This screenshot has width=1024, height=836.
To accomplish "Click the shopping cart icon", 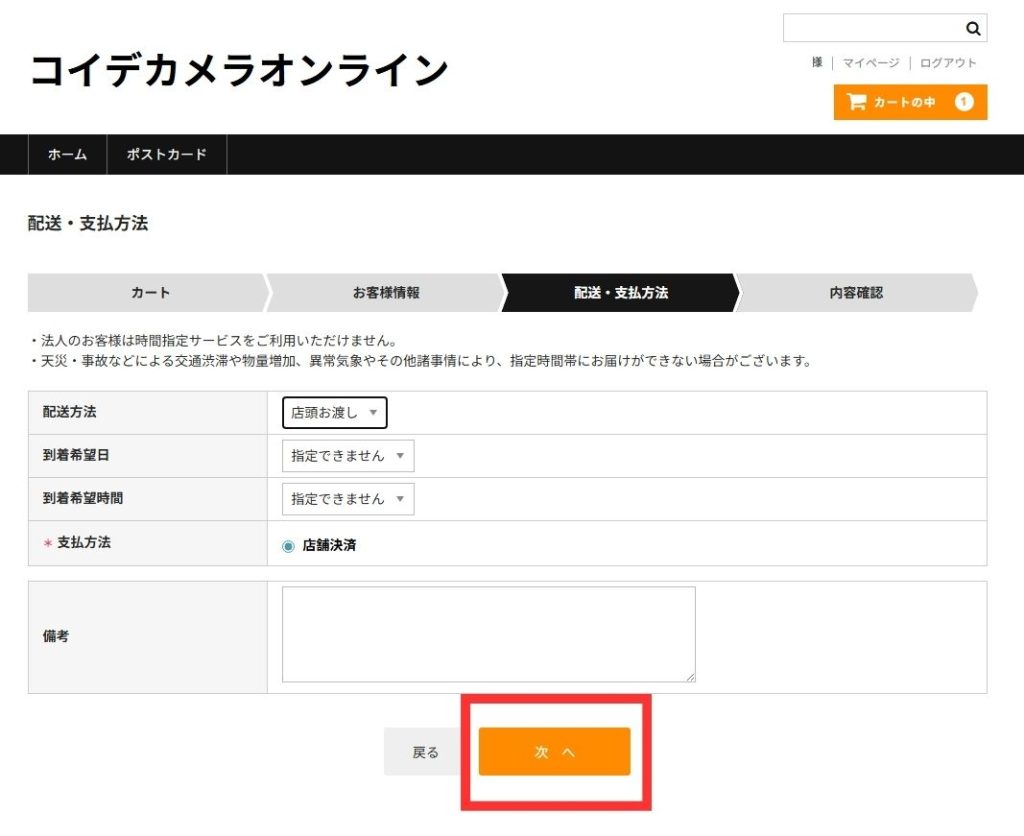I will (856, 102).
